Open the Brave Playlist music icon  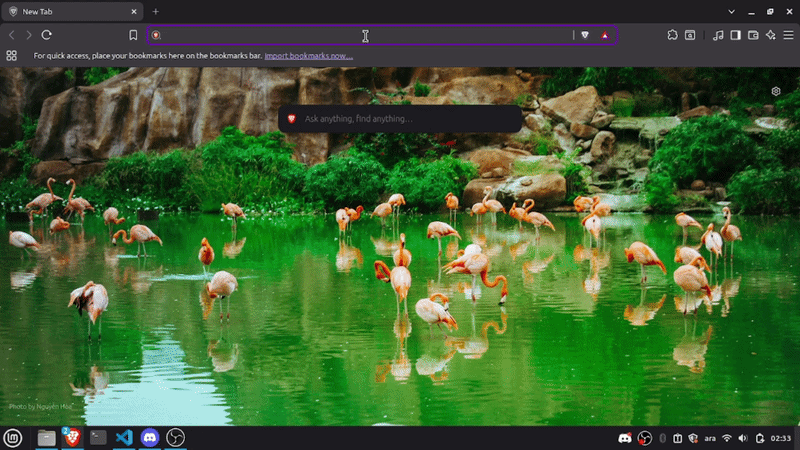point(718,35)
